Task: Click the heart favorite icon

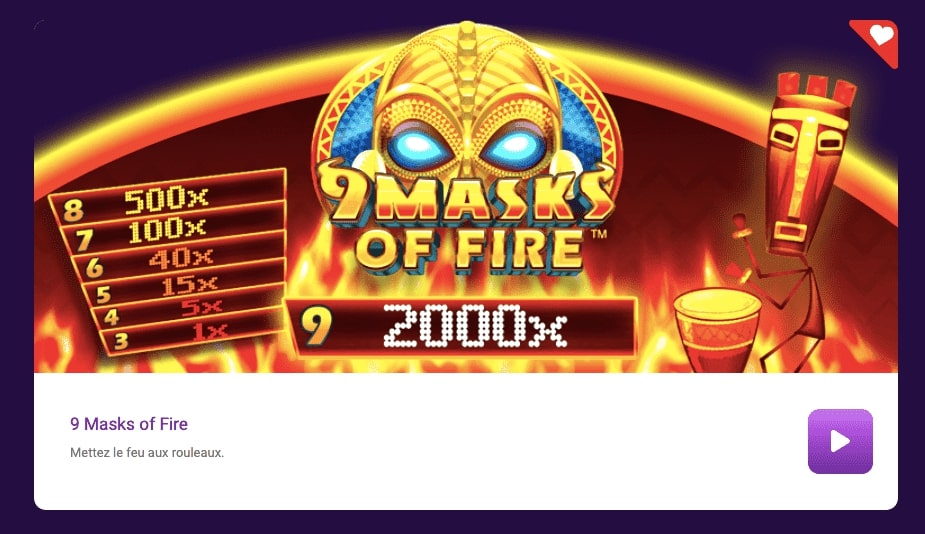Action: [x=881, y=35]
